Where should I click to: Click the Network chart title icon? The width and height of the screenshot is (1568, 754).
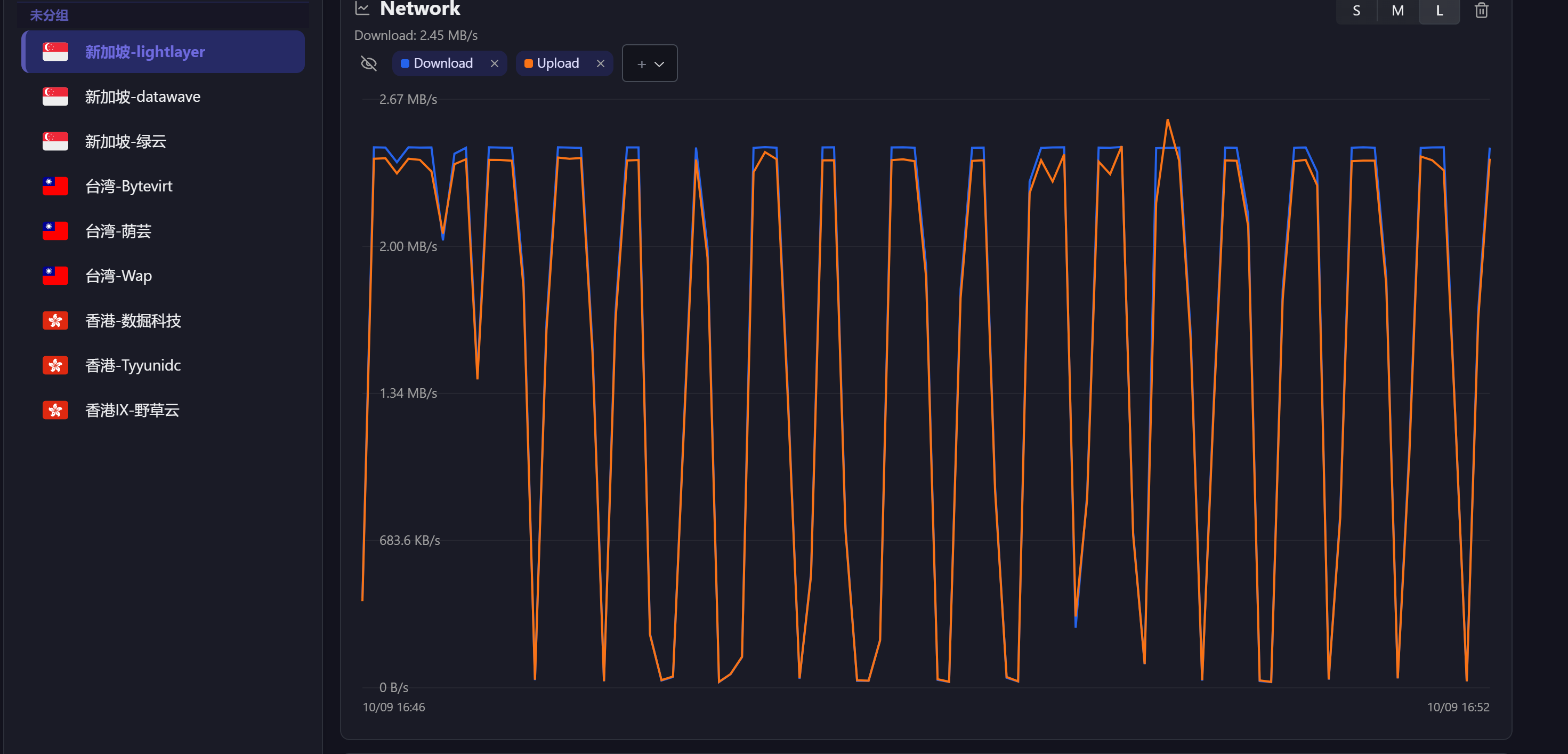tap(362, 8)
